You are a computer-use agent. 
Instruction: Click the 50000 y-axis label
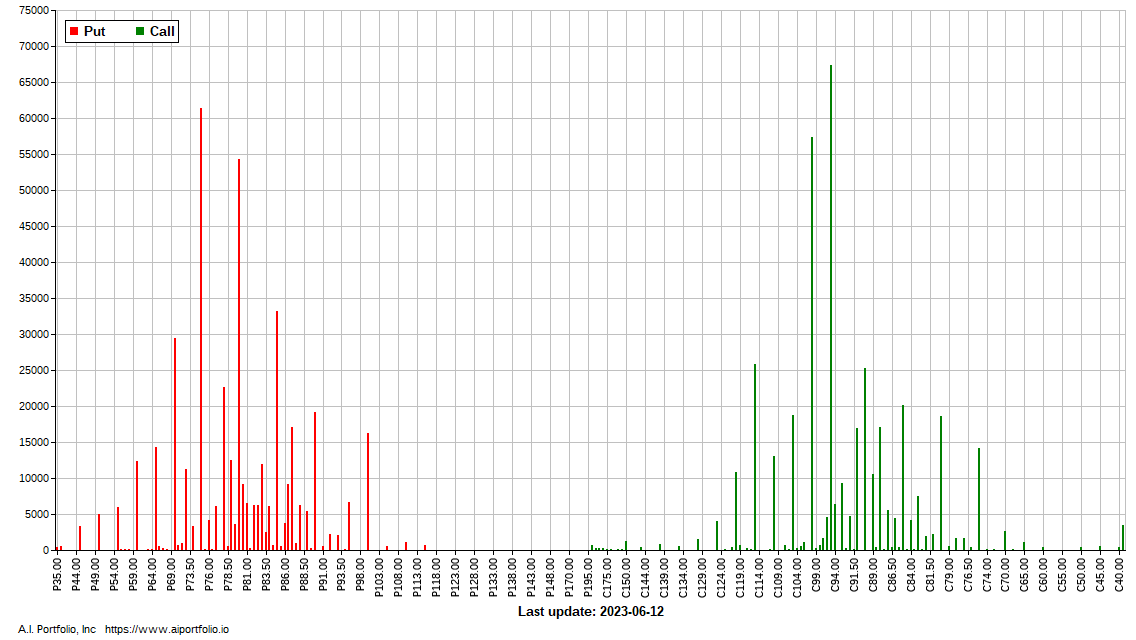coord(34,191)
